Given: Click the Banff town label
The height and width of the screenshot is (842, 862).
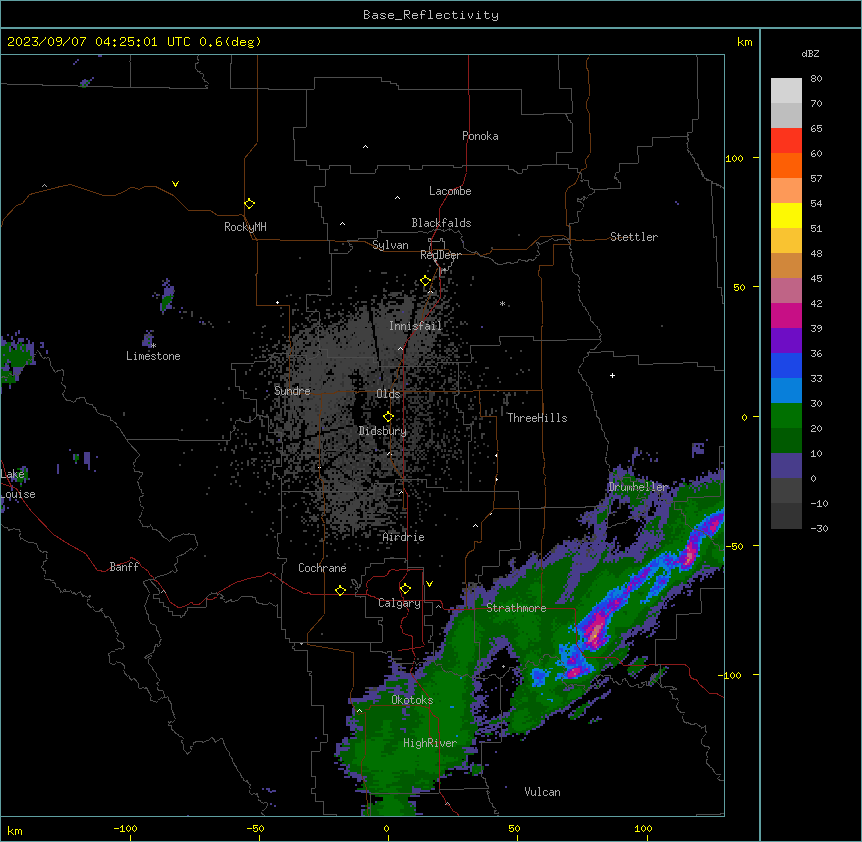Looking at the screenshot, I should (124, 567).
